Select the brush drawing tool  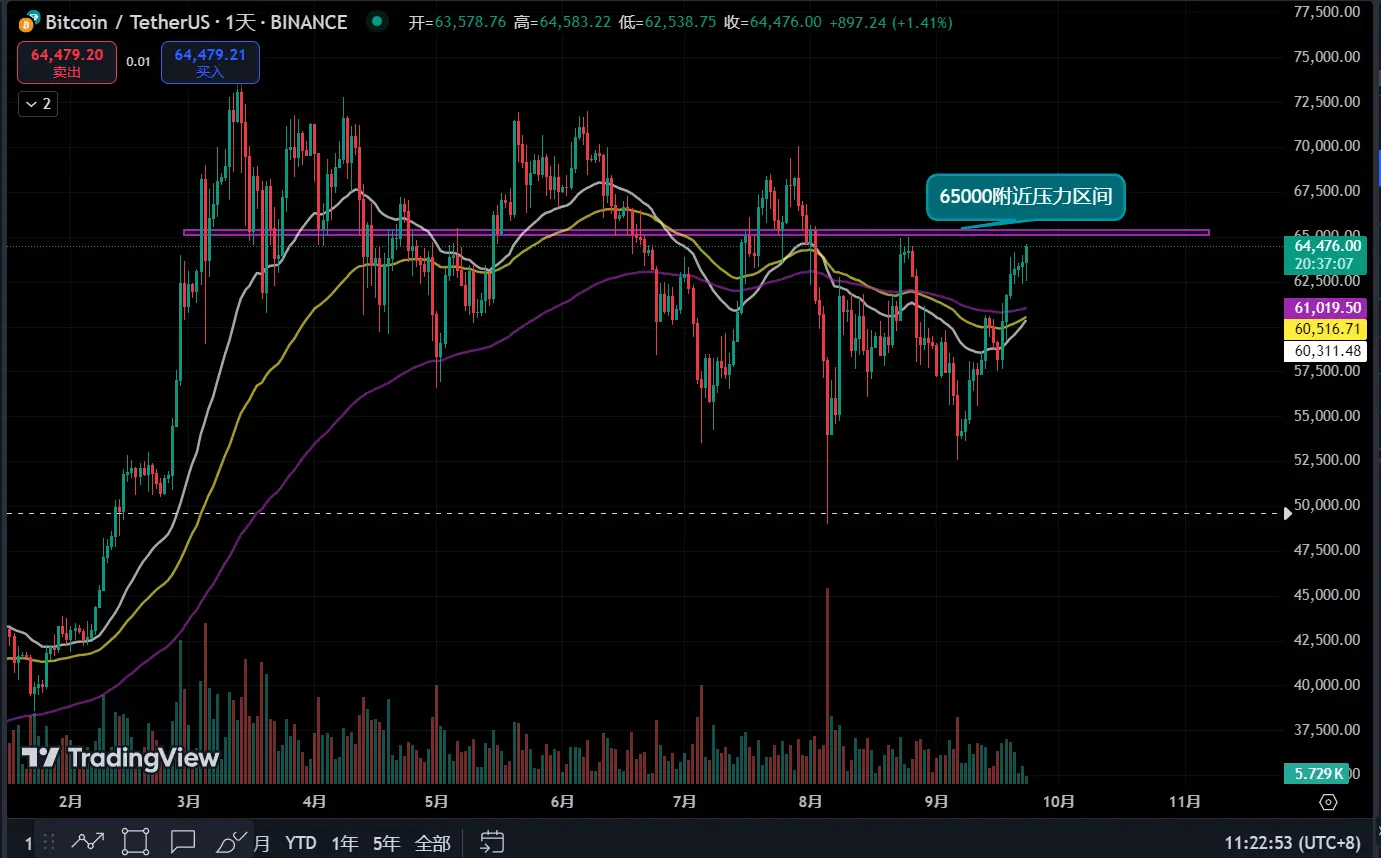click(x=230, y=842)
